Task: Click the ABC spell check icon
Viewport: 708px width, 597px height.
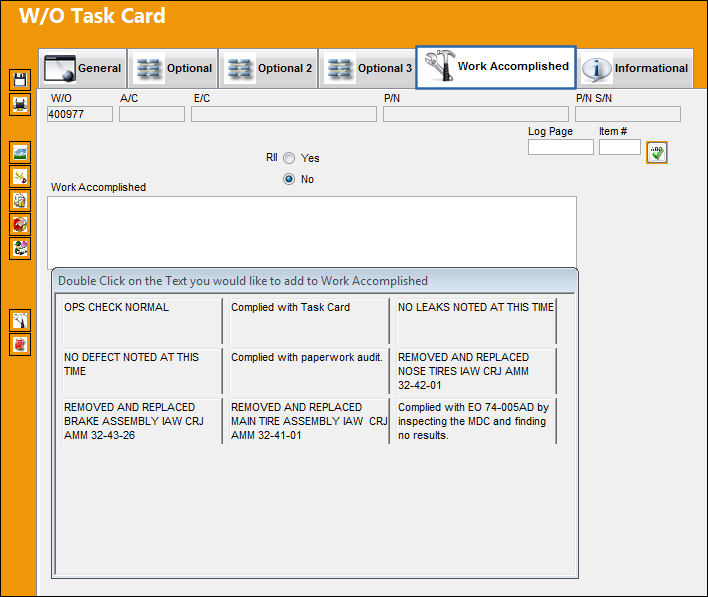Action: click(657, 152)
